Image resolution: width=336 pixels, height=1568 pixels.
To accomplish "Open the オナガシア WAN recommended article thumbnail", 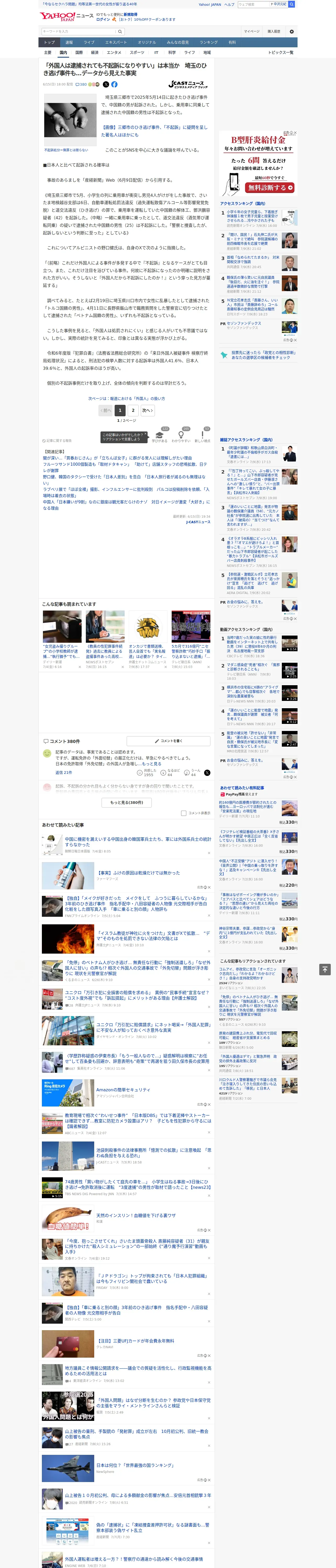I will 148,626.
